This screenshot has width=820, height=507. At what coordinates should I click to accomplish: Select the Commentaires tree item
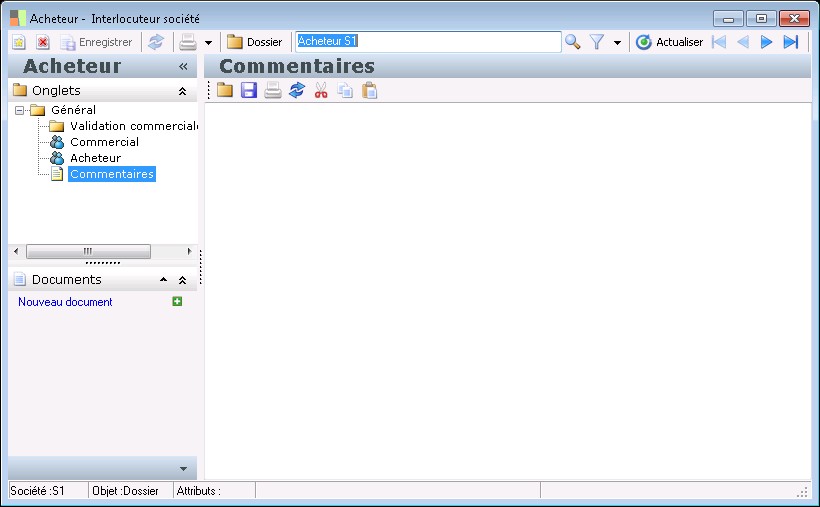(112, 174)
